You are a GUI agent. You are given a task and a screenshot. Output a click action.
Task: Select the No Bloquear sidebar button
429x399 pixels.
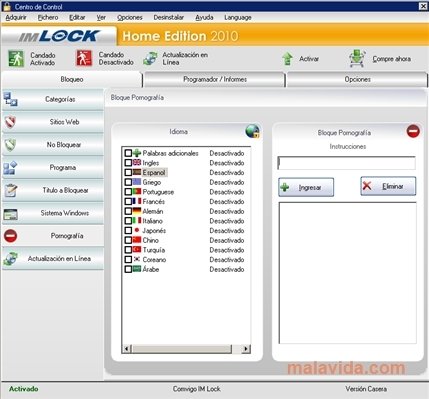[x=53, y=145]
